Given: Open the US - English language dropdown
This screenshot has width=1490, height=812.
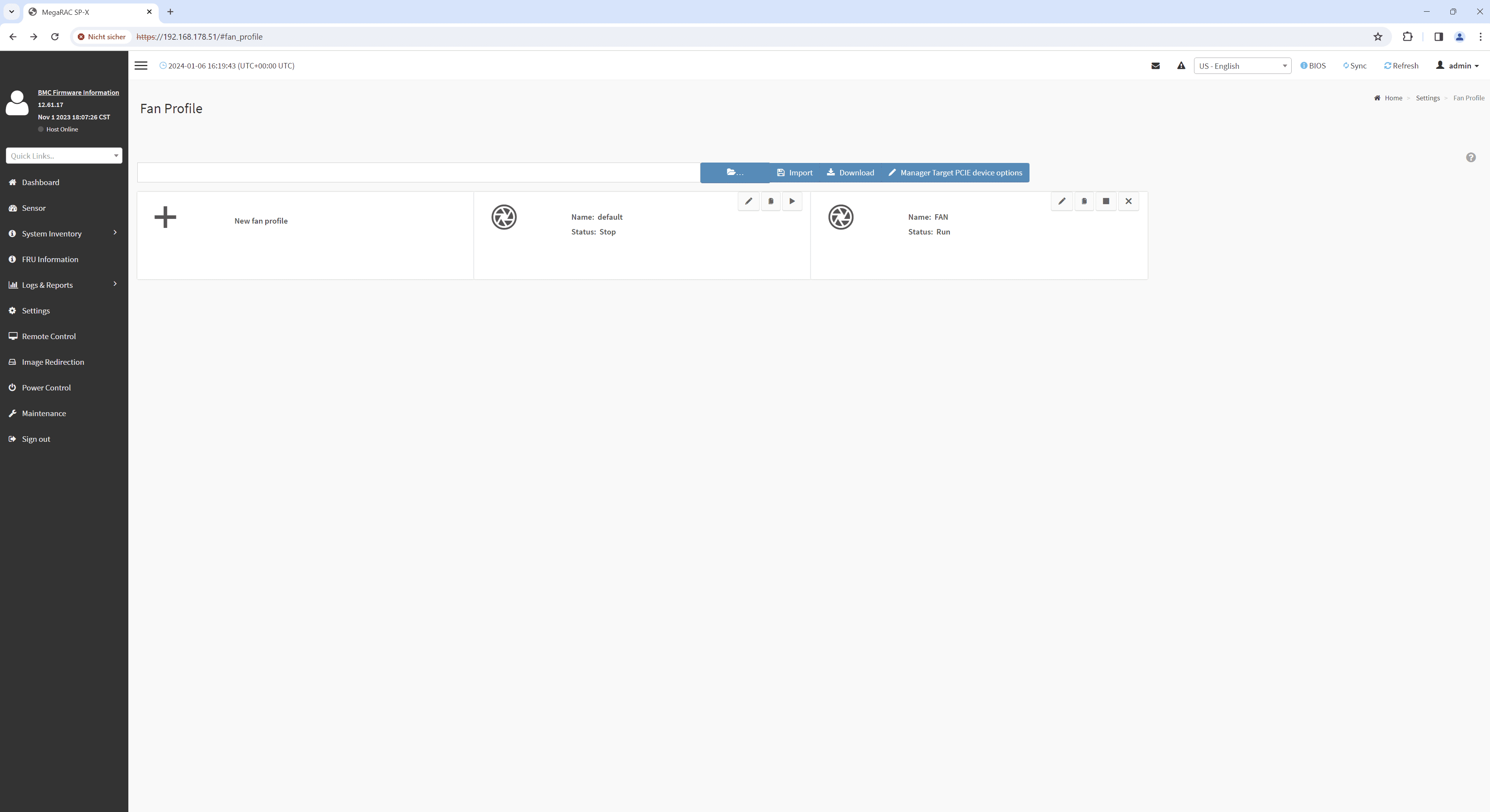Looking at the screenshot, I should [1242, 66].
